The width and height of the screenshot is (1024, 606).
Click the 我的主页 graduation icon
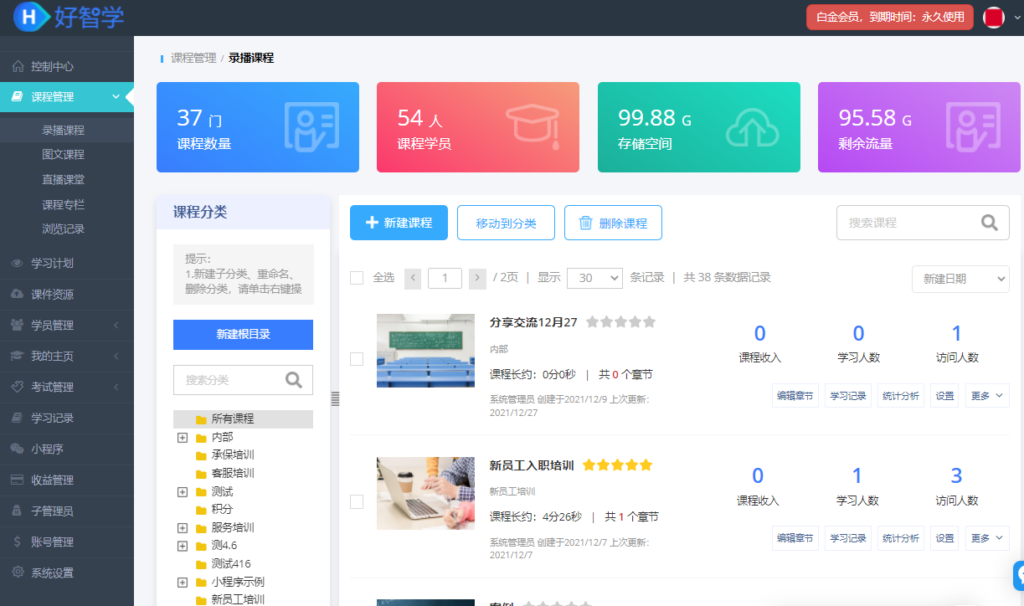[18, 356]
